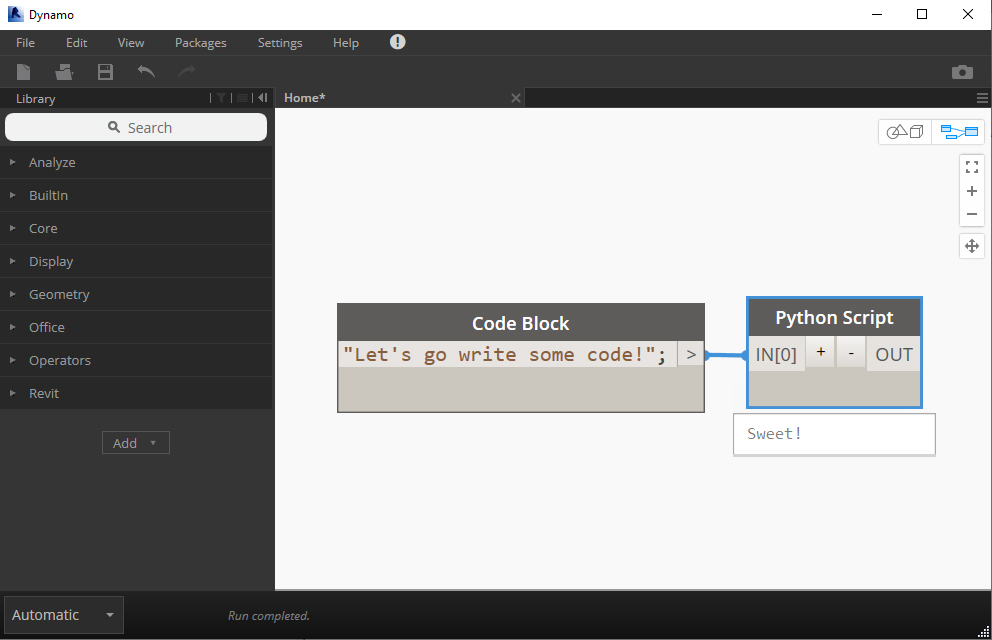This screenshot has height=640, width=992.
Task: Collapse the Library panel
Action: (x=263, y=97)
